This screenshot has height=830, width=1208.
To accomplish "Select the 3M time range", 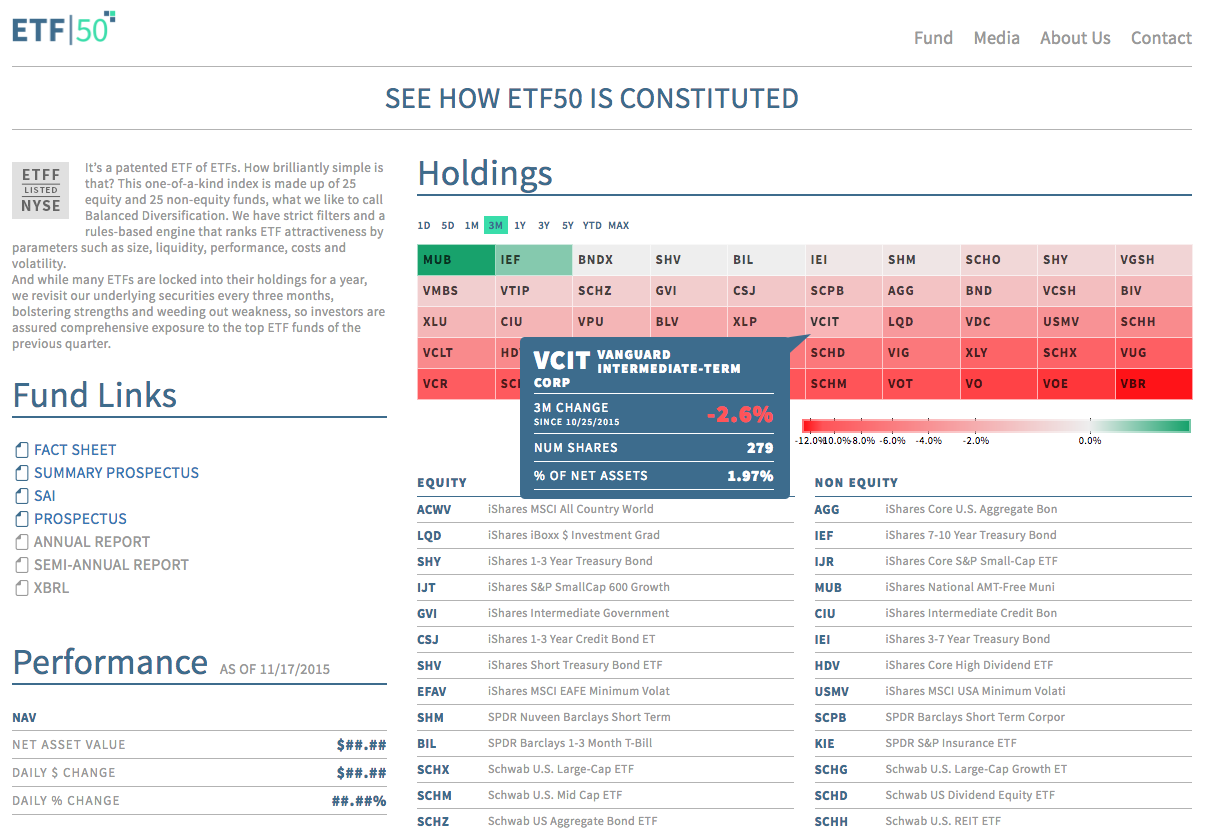I will click(x=496, y=226).
